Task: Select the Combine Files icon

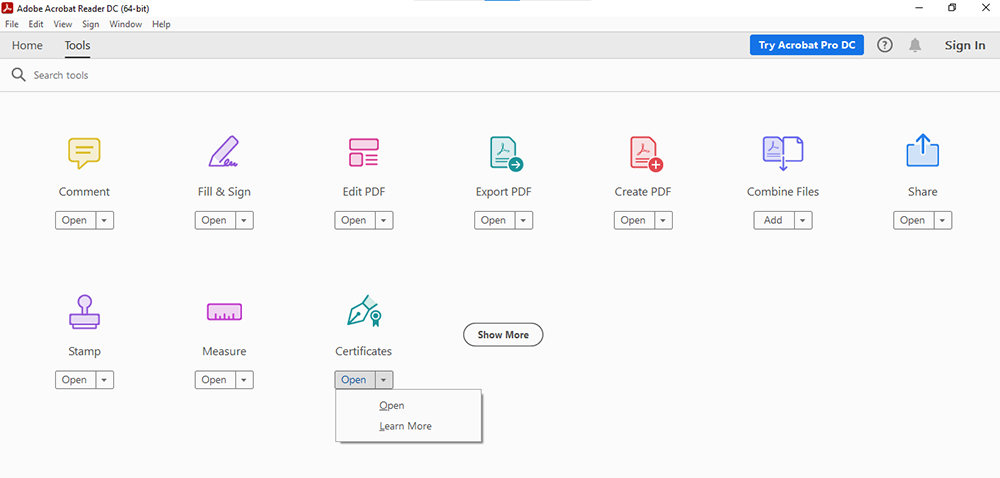Action: click(x=782, y=152)
